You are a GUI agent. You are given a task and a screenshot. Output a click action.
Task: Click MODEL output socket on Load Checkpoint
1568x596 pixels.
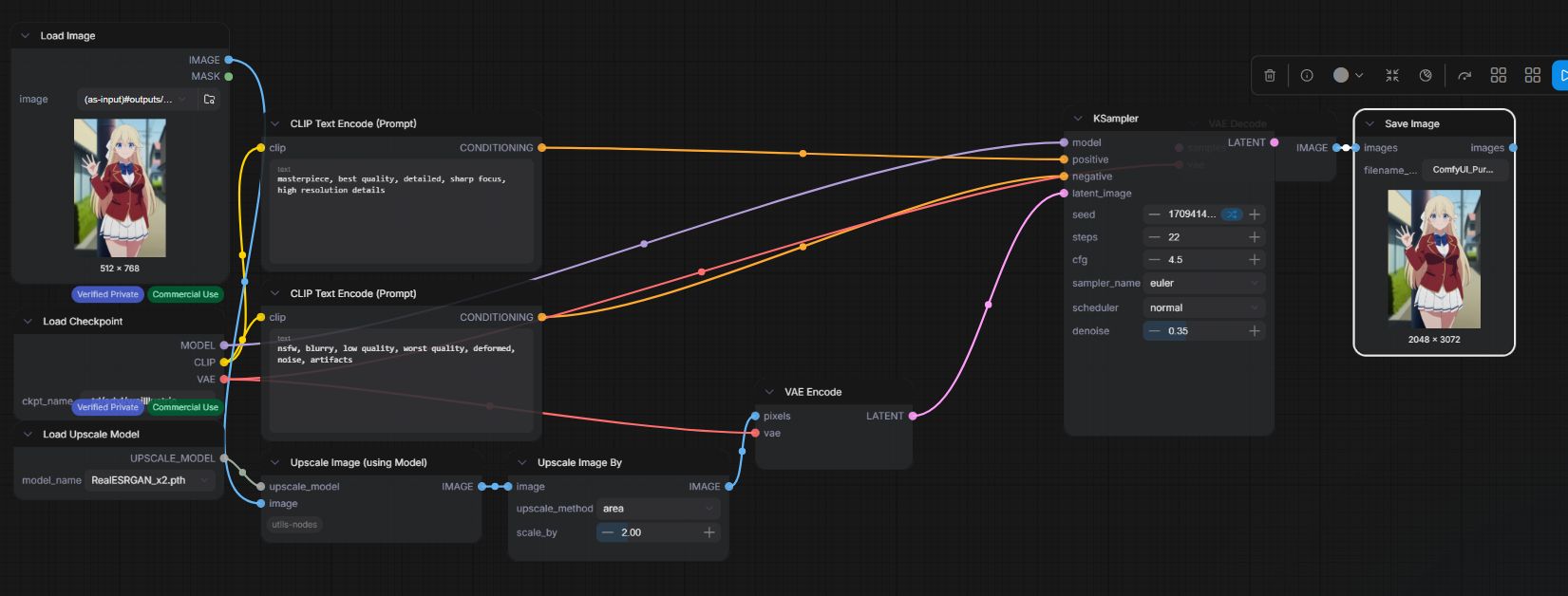pyautogui.click(x=224, y=345)
